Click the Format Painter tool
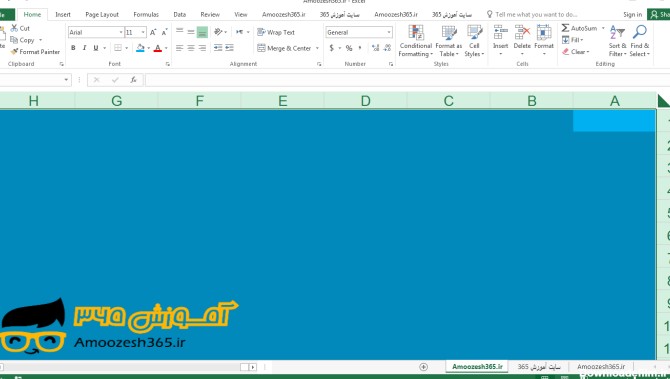The width and height of the screenshot is (670, 379). click(35, 52)
